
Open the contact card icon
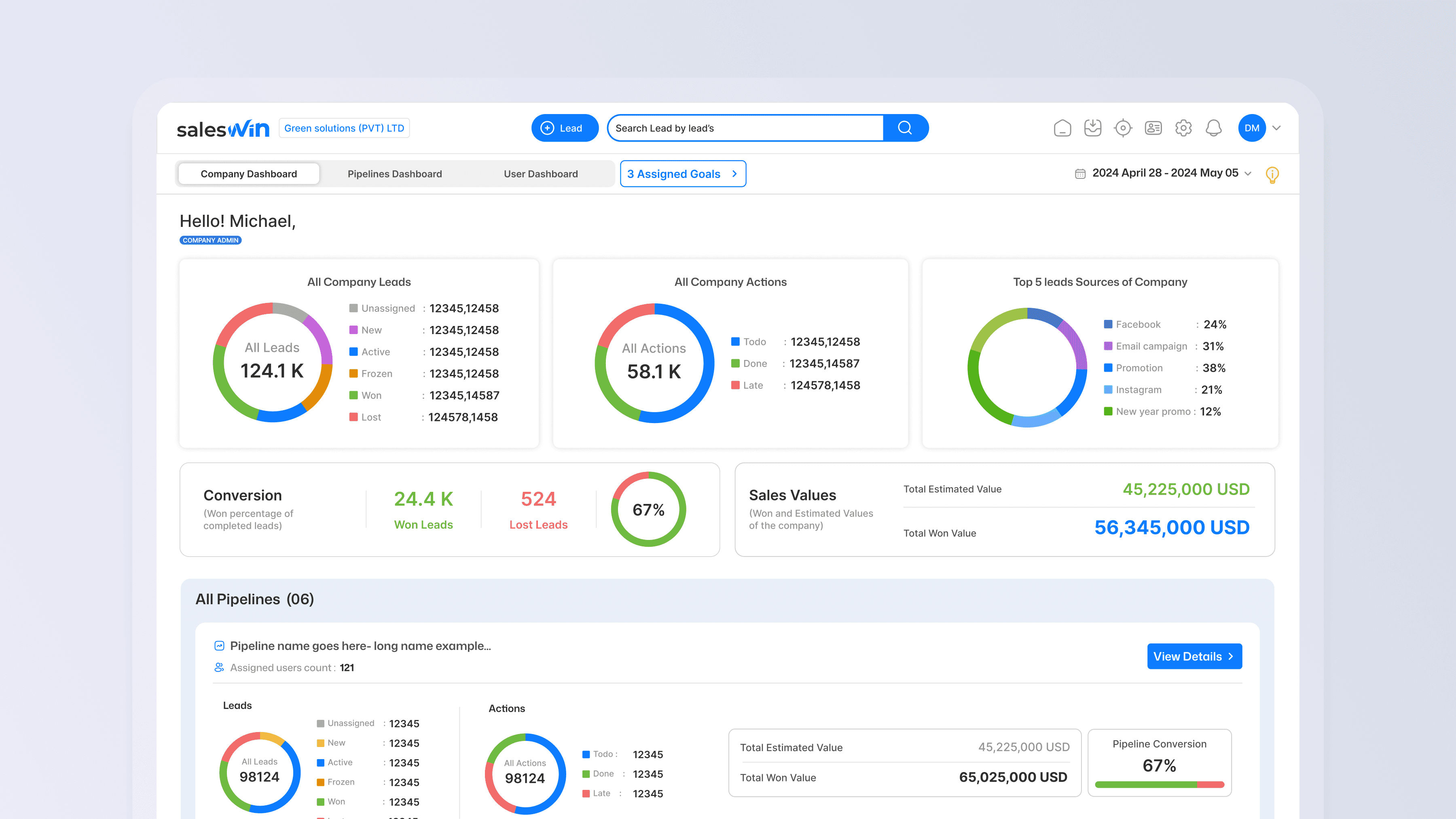[x=1153, y=128]
